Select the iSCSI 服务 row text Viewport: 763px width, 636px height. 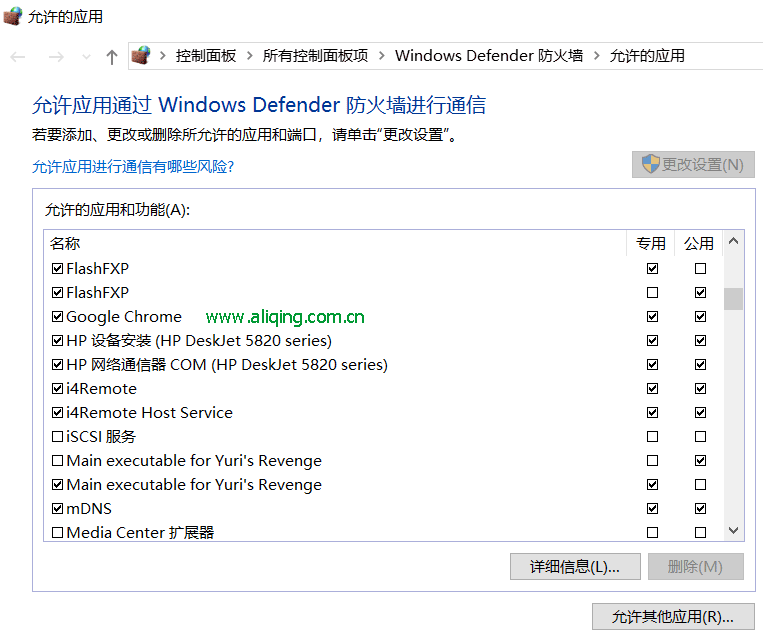[x=101, y=436]
